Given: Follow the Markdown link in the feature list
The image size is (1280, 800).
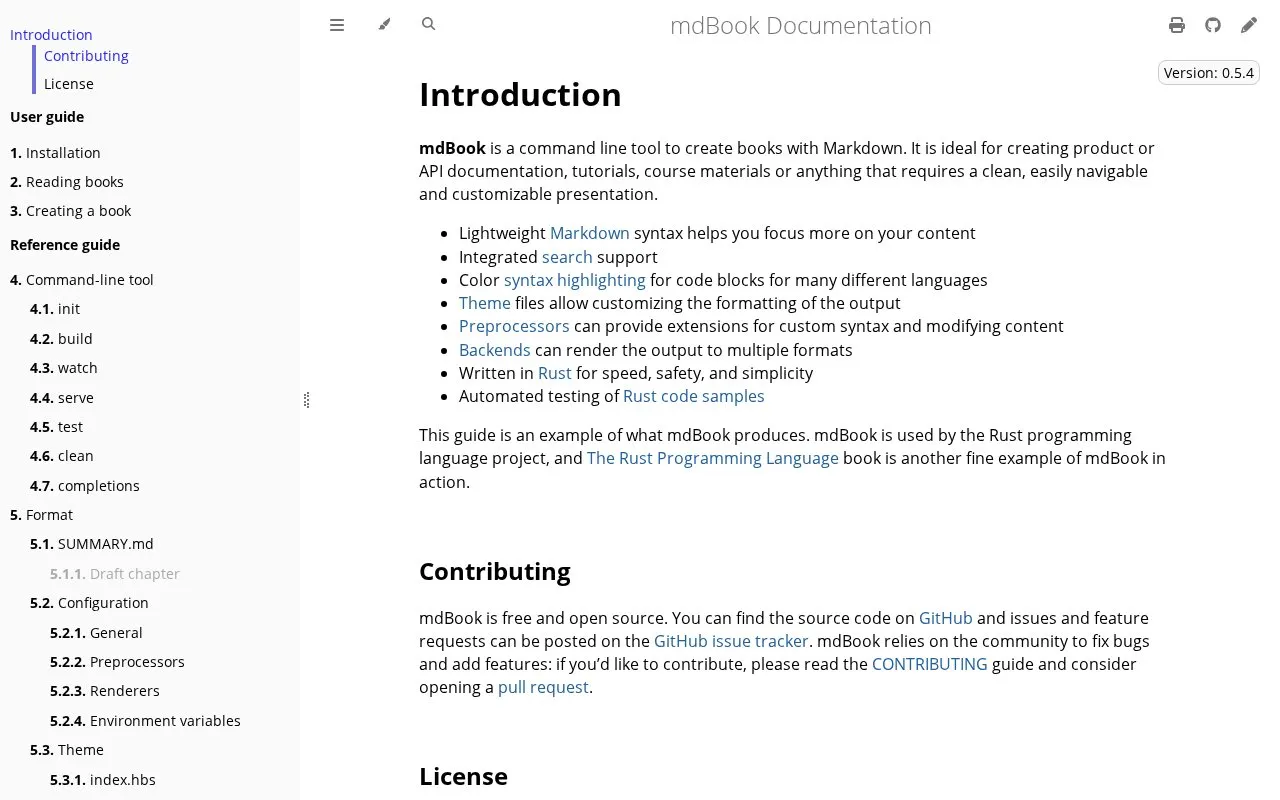Looking at the screenshot, I should (x=590, y=233).
